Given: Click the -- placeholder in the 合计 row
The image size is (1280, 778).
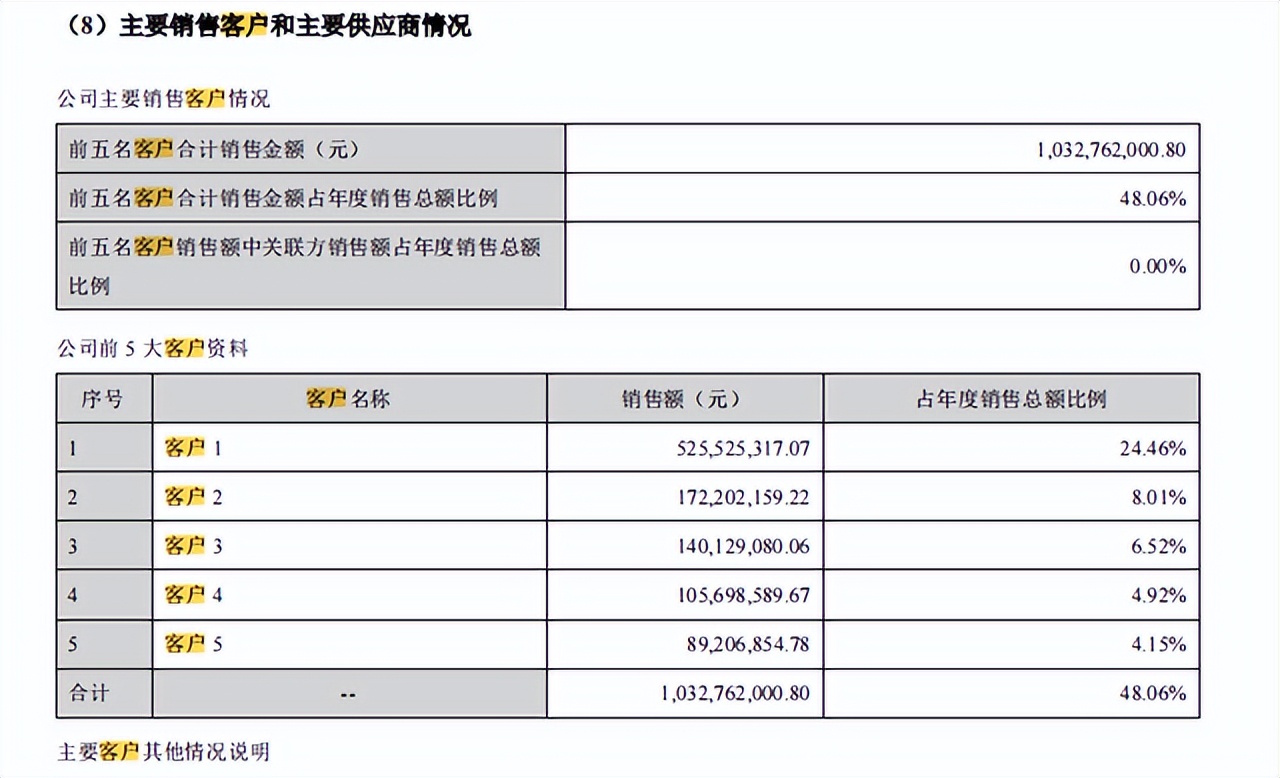Looking at the screenshot, I should click(x=348, y=694).
